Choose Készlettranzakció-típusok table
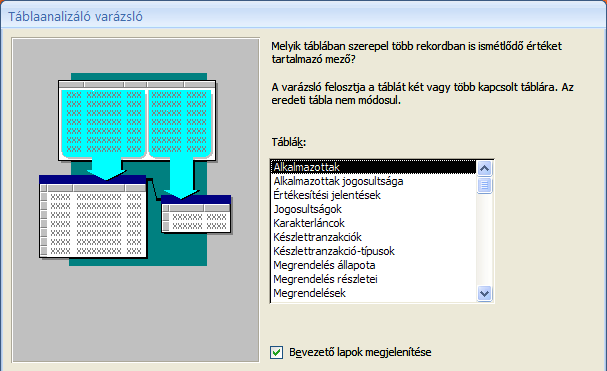Viewport: 607px width, 371px height. pyautogui.click(x=374, y=251)
